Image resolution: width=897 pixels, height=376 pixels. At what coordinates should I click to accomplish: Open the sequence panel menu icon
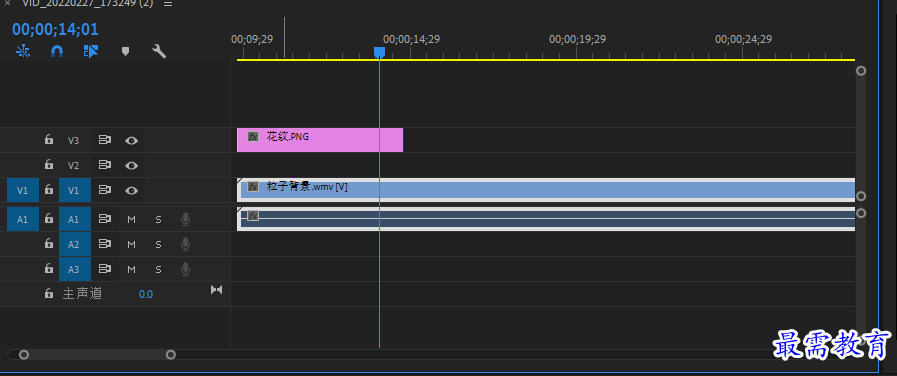point(168,3)
